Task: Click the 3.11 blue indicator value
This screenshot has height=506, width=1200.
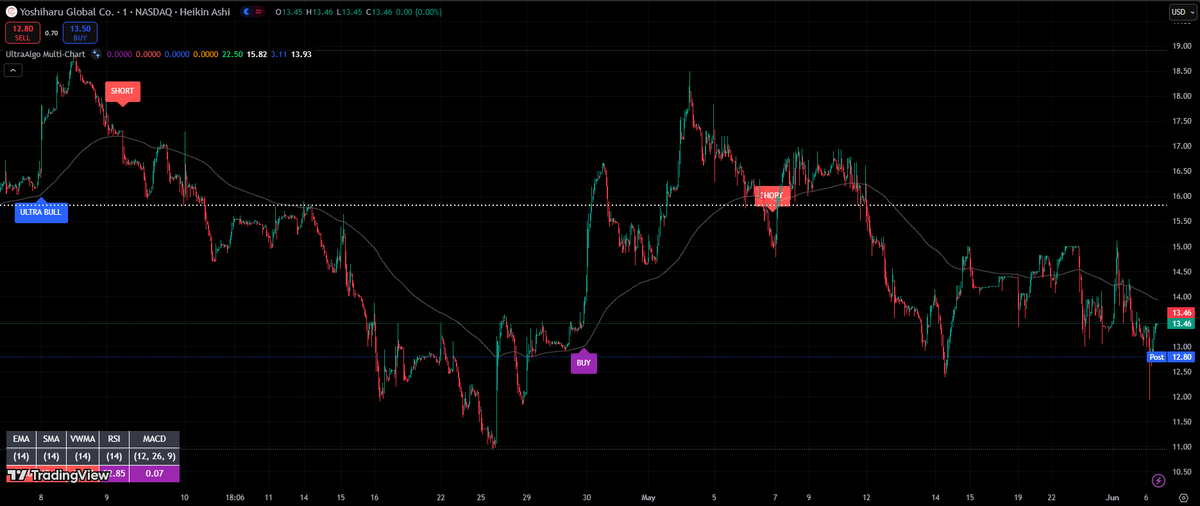Action: tap(279, 54)
